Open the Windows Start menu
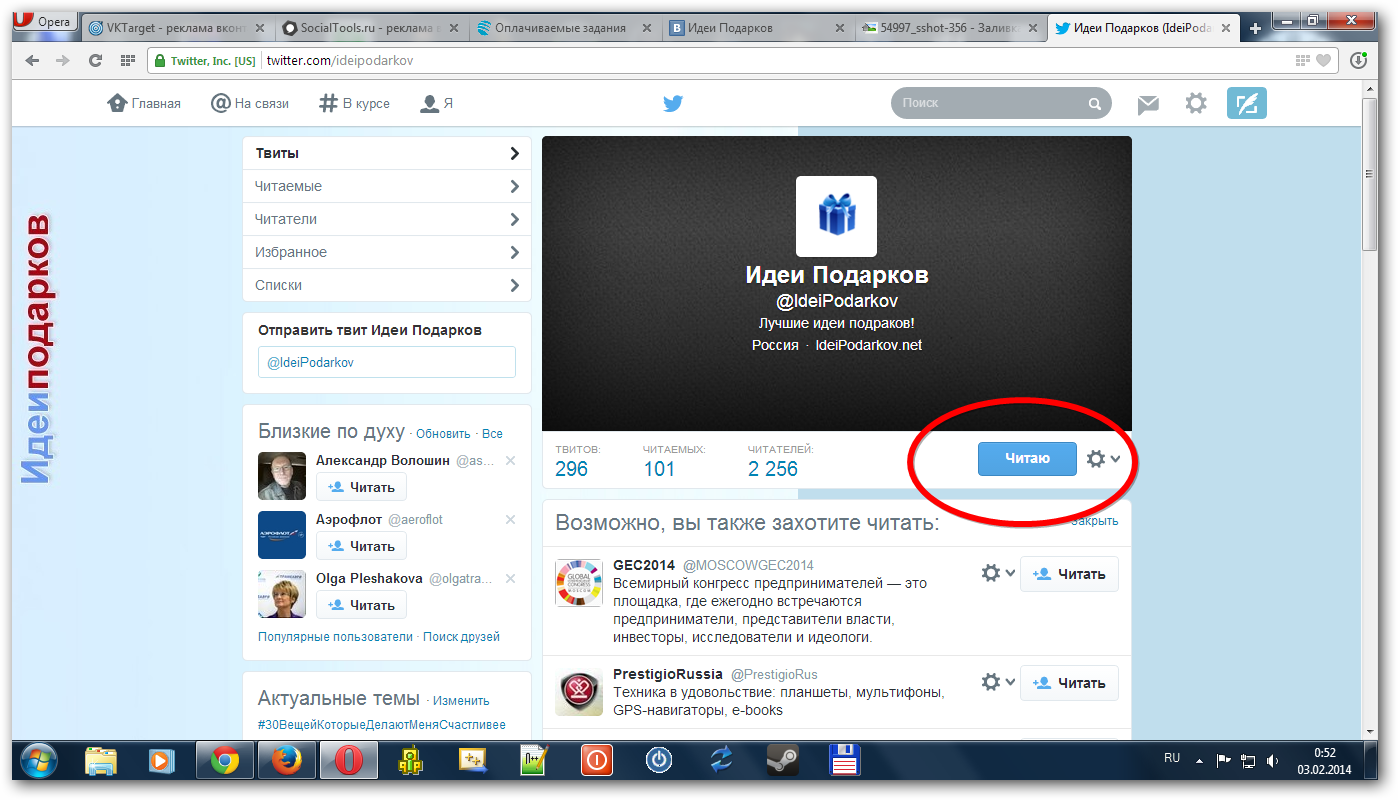This screenshot has height=800, width=1398. [x=38, y=761]
